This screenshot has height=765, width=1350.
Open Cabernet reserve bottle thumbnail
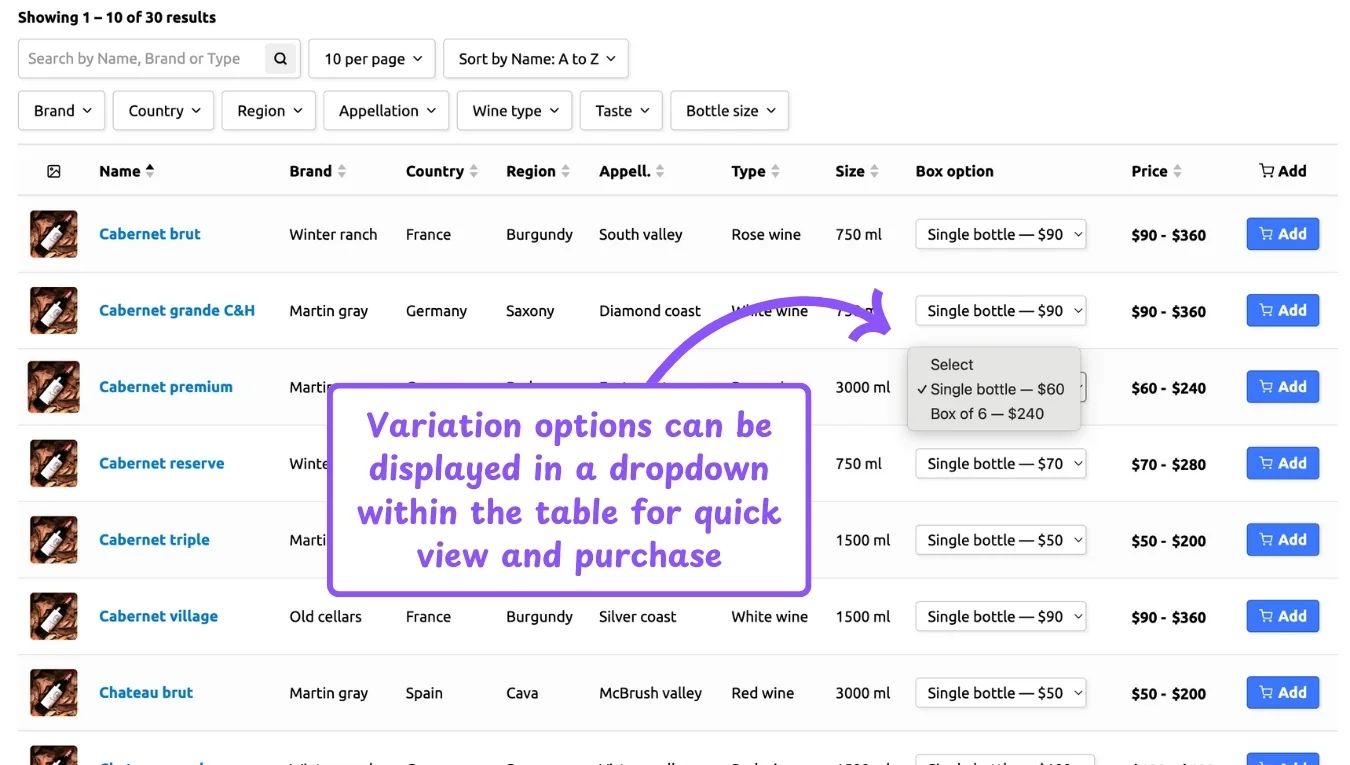click(54, 463)
